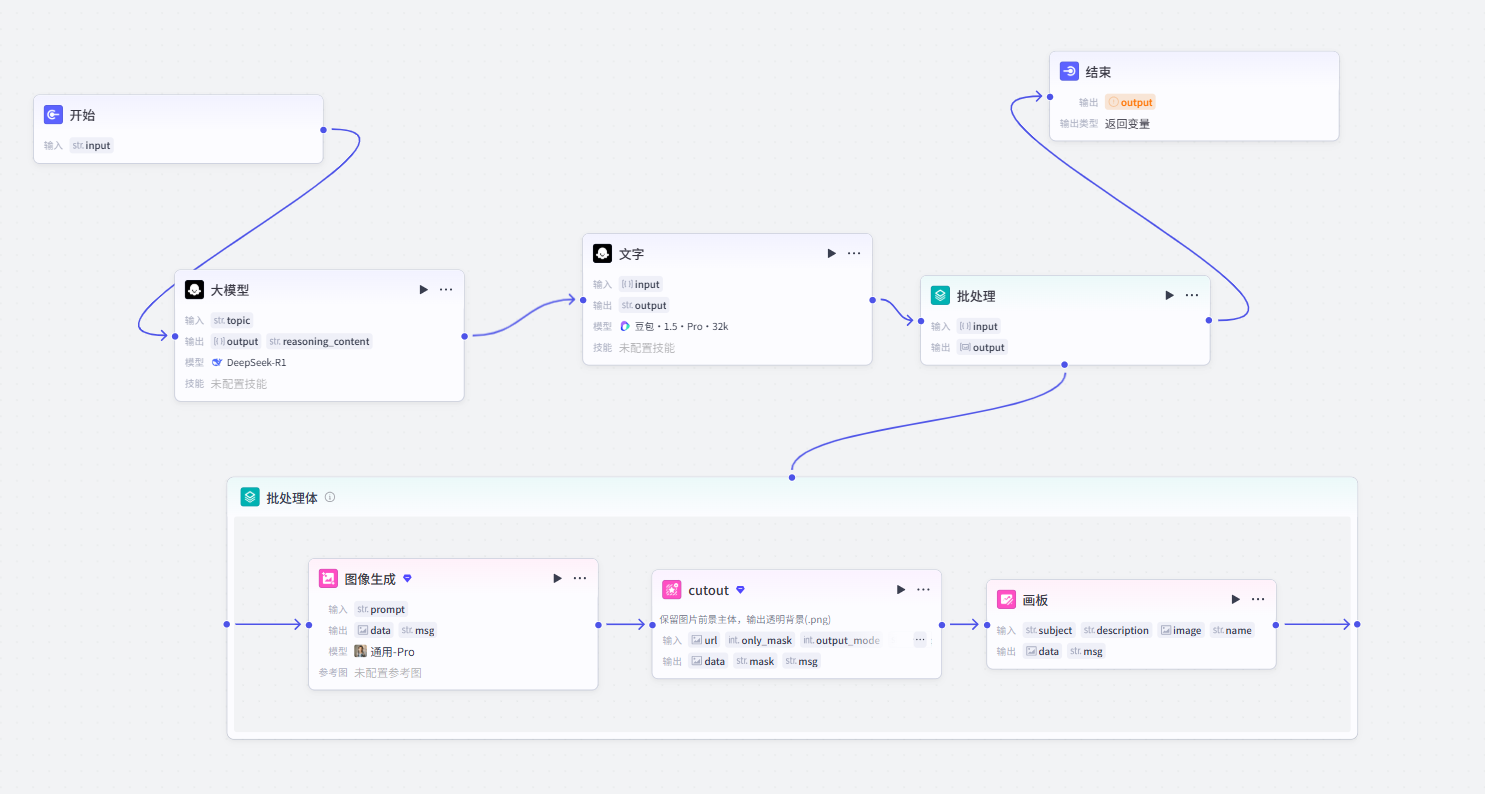
Task: Run the 大模型 node with play button
Action: 423,290
